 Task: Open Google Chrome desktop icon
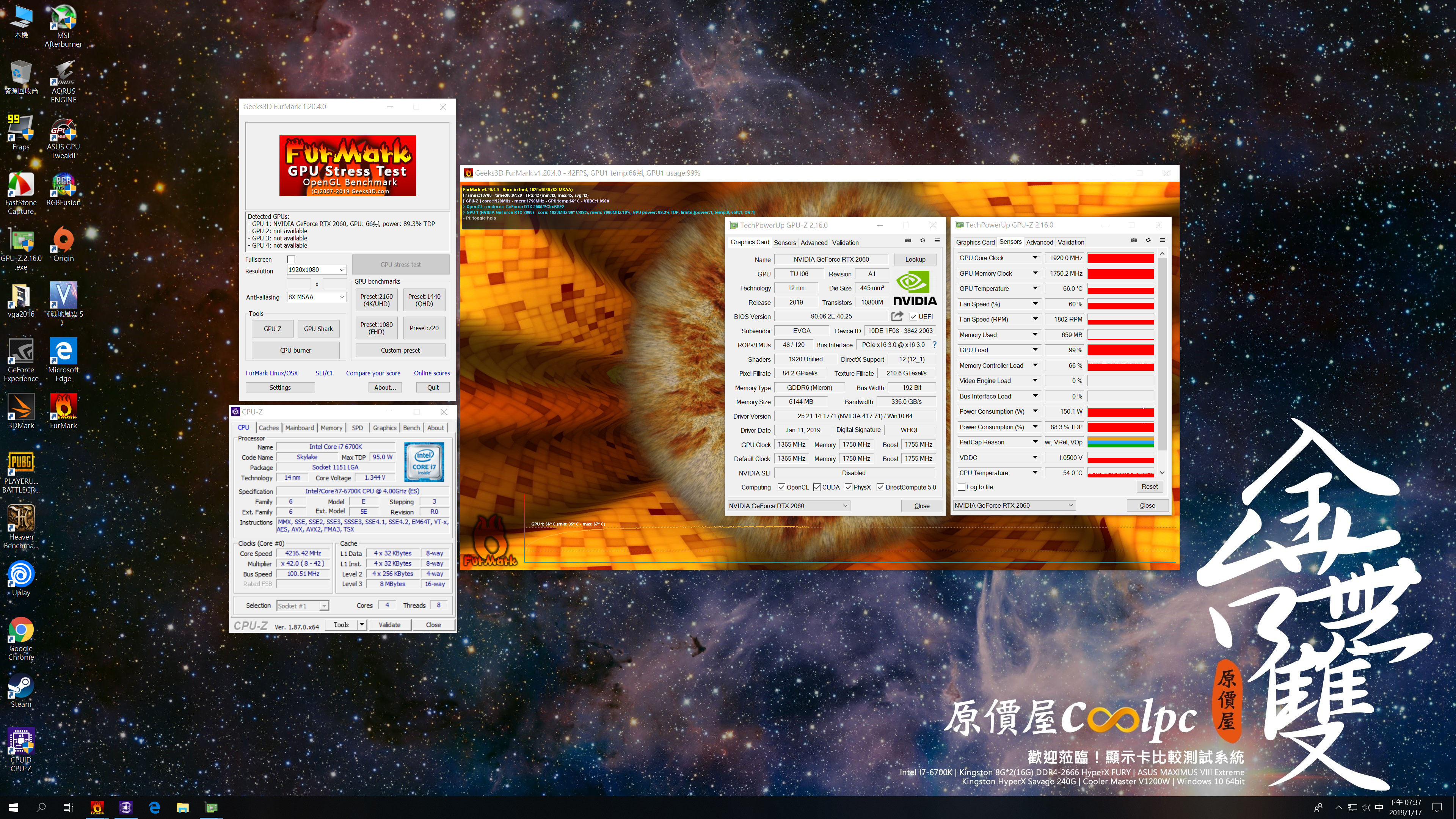(x=21, y=639)
